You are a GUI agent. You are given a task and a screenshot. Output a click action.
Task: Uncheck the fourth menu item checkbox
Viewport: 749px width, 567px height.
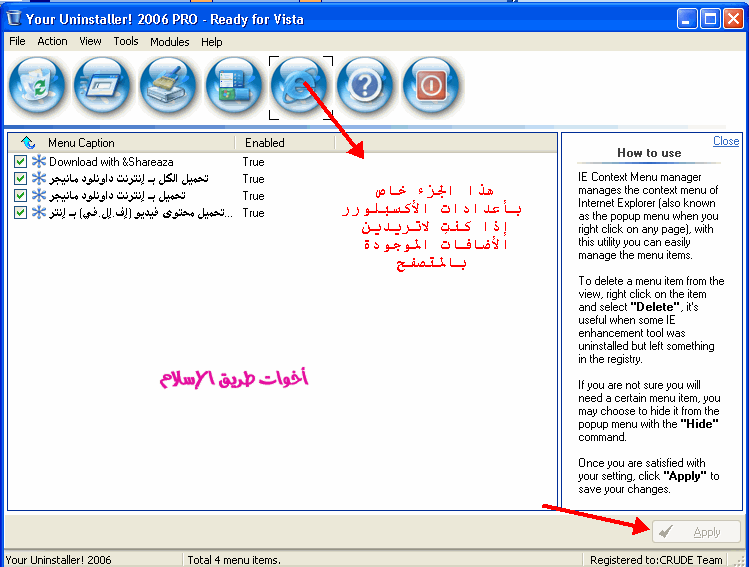click(20, 213)
